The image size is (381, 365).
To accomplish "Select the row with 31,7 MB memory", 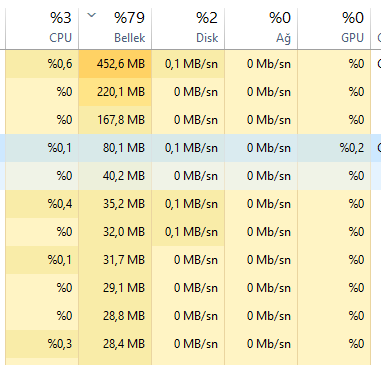I will (190, 260).
